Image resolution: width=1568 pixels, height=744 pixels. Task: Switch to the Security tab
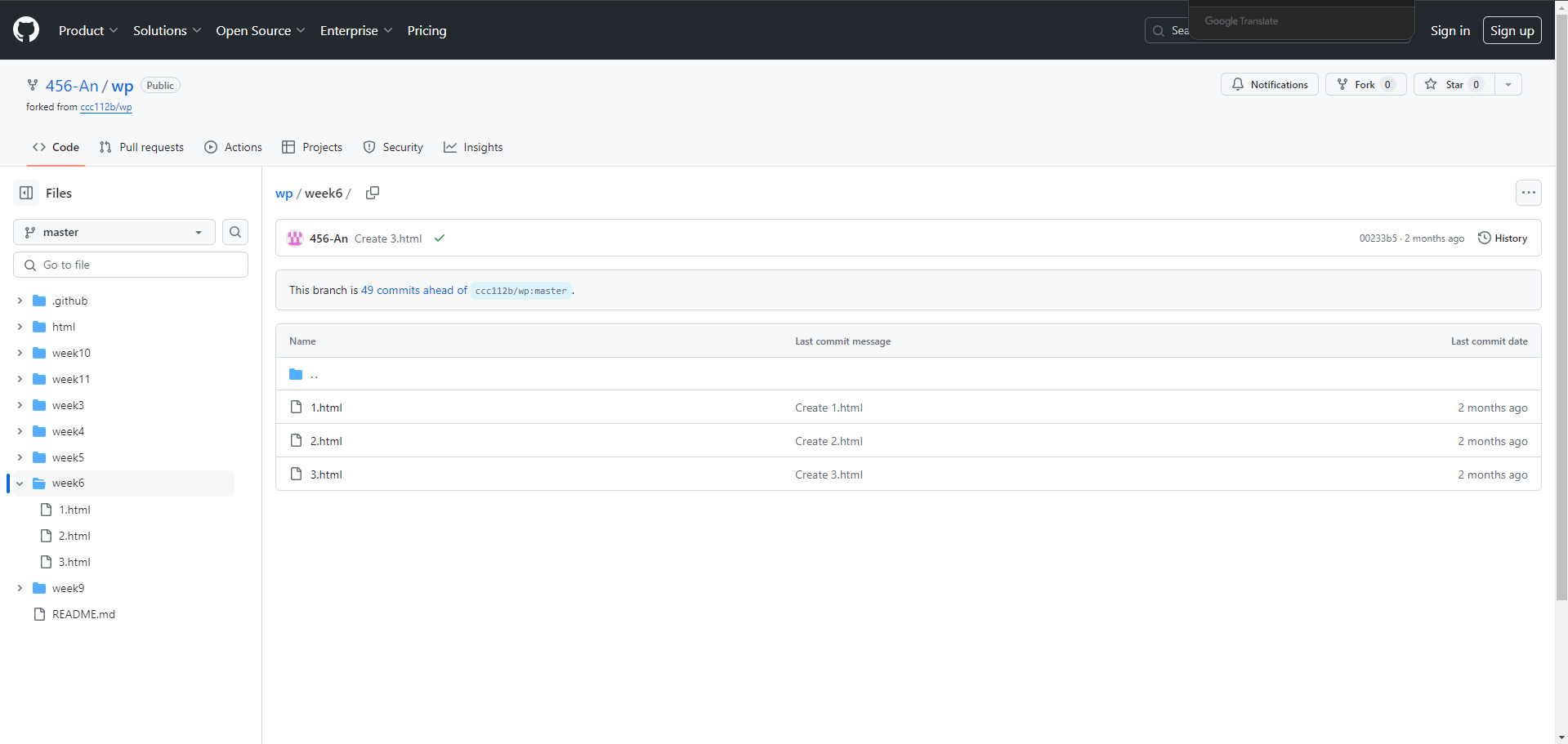[x=393, y=147]
